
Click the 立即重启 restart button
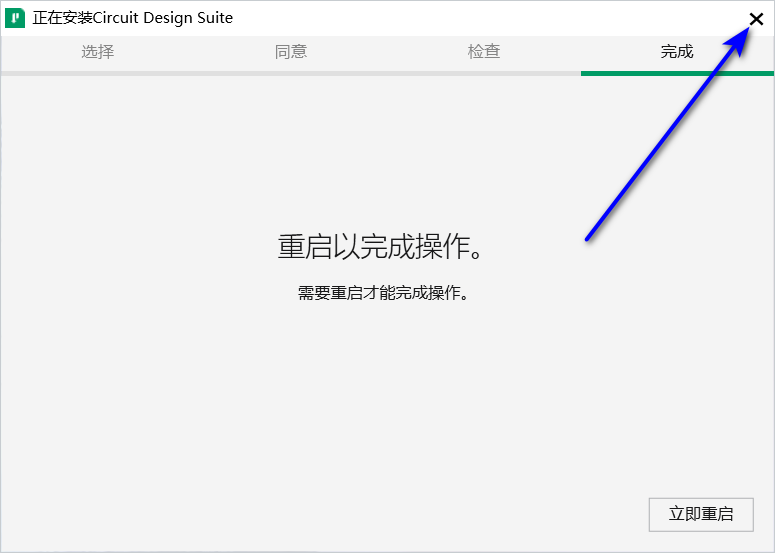point(701,514)
